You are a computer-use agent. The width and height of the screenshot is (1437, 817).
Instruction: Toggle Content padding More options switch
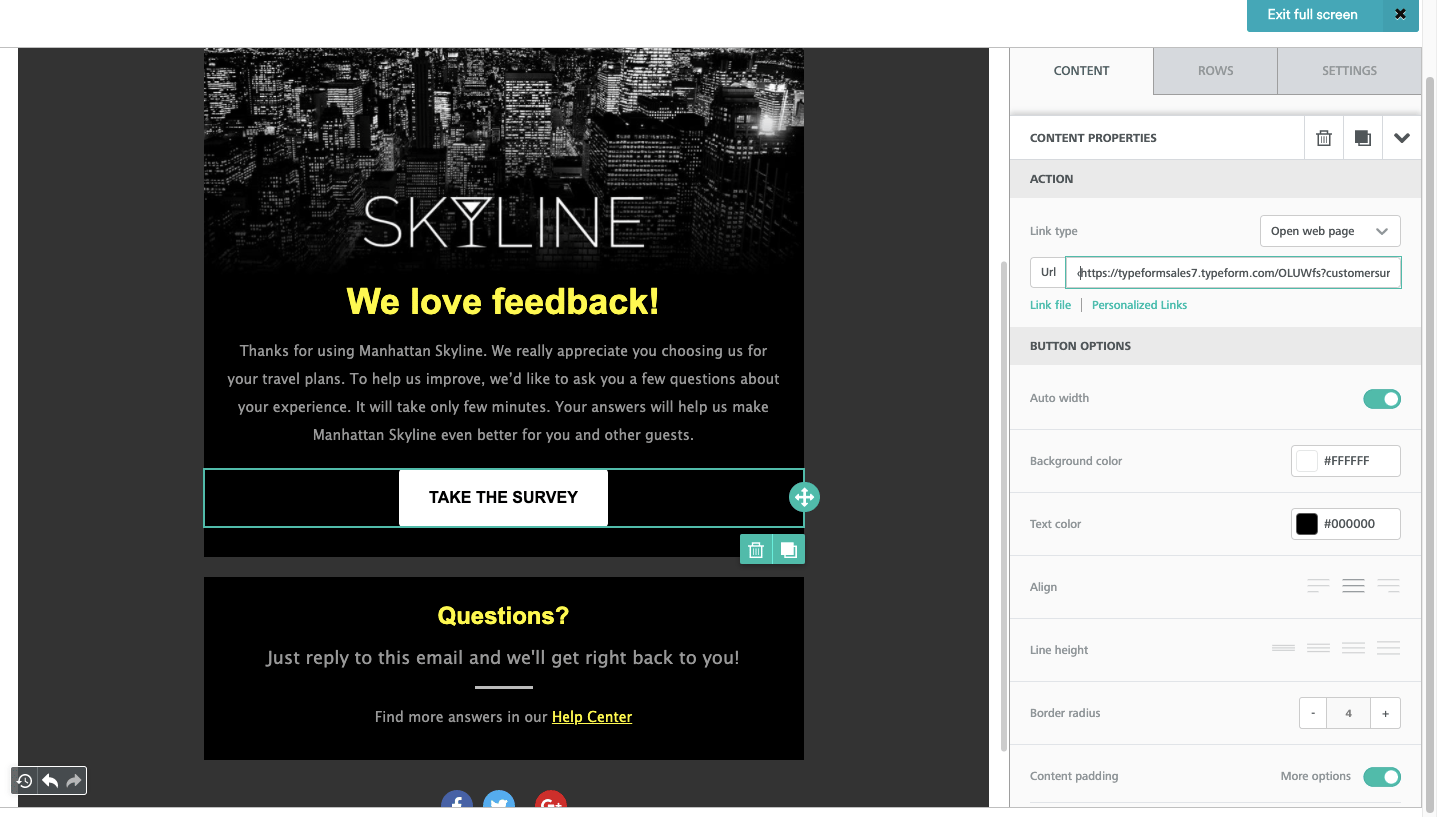click(1382, 777)
